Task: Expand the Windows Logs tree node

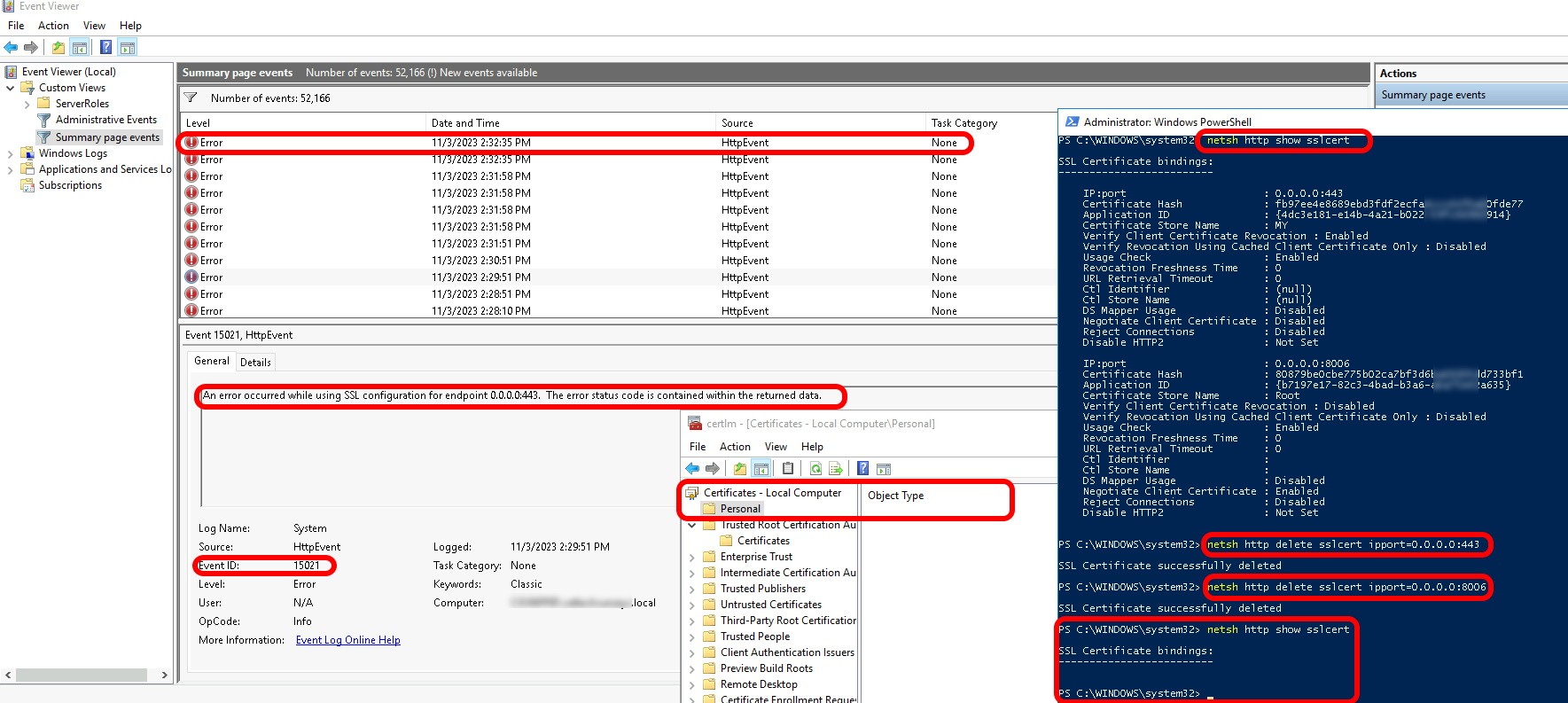Action: click(x=11, y=153)
